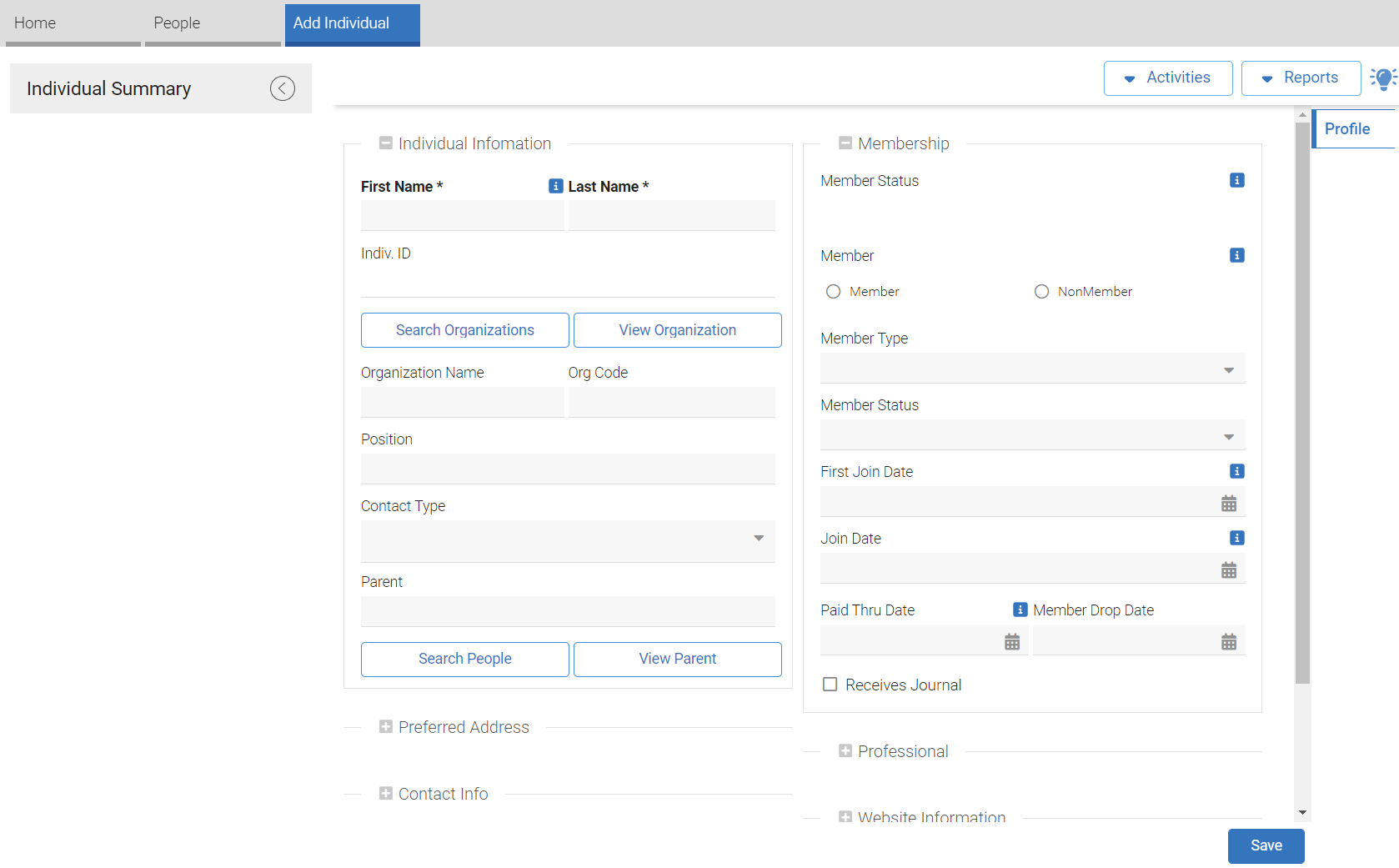Show info icon next to Last Name
1399x868 pixels.
(556, 186)
